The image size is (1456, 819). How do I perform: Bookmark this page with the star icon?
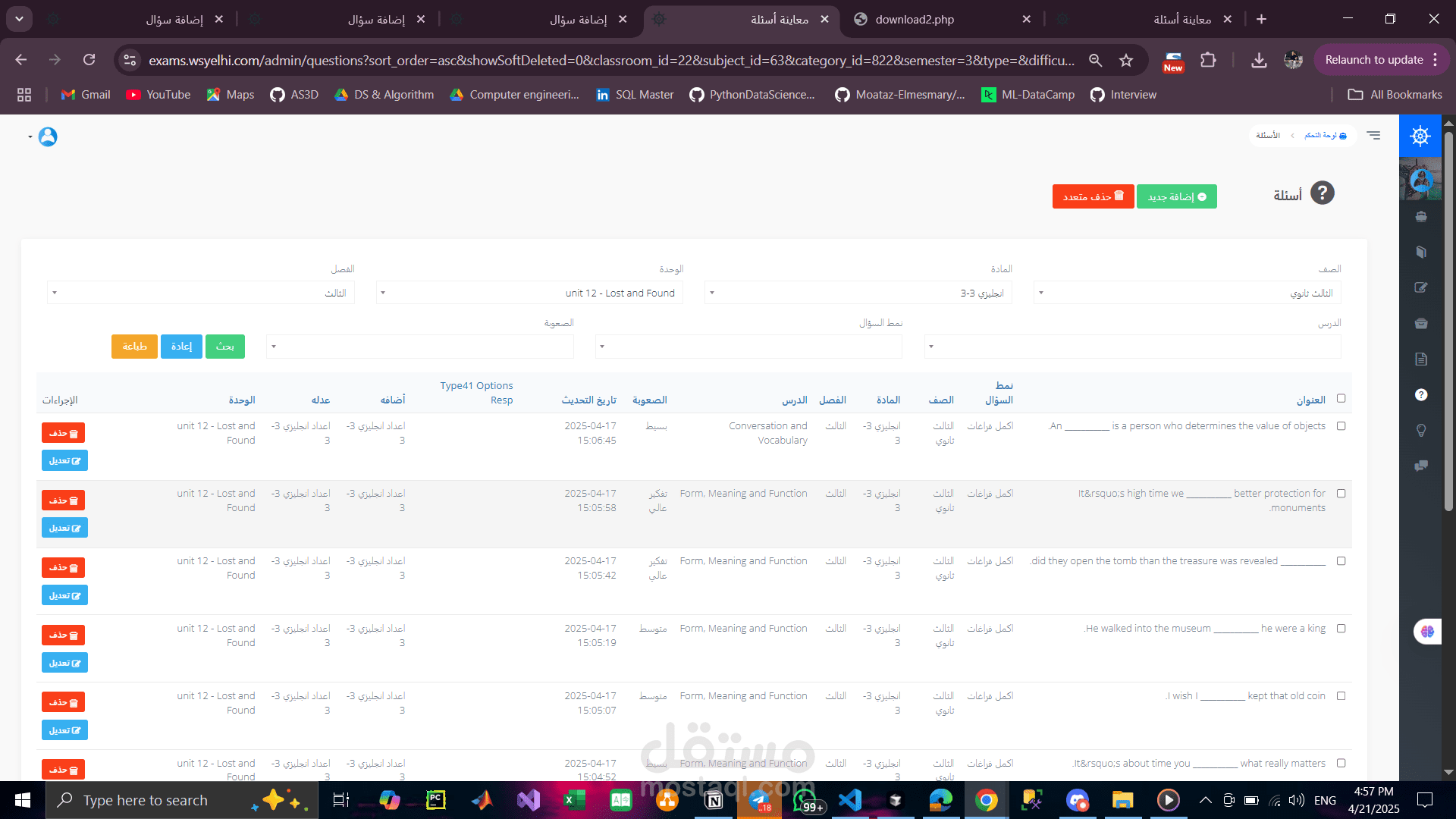(1126, 60)
